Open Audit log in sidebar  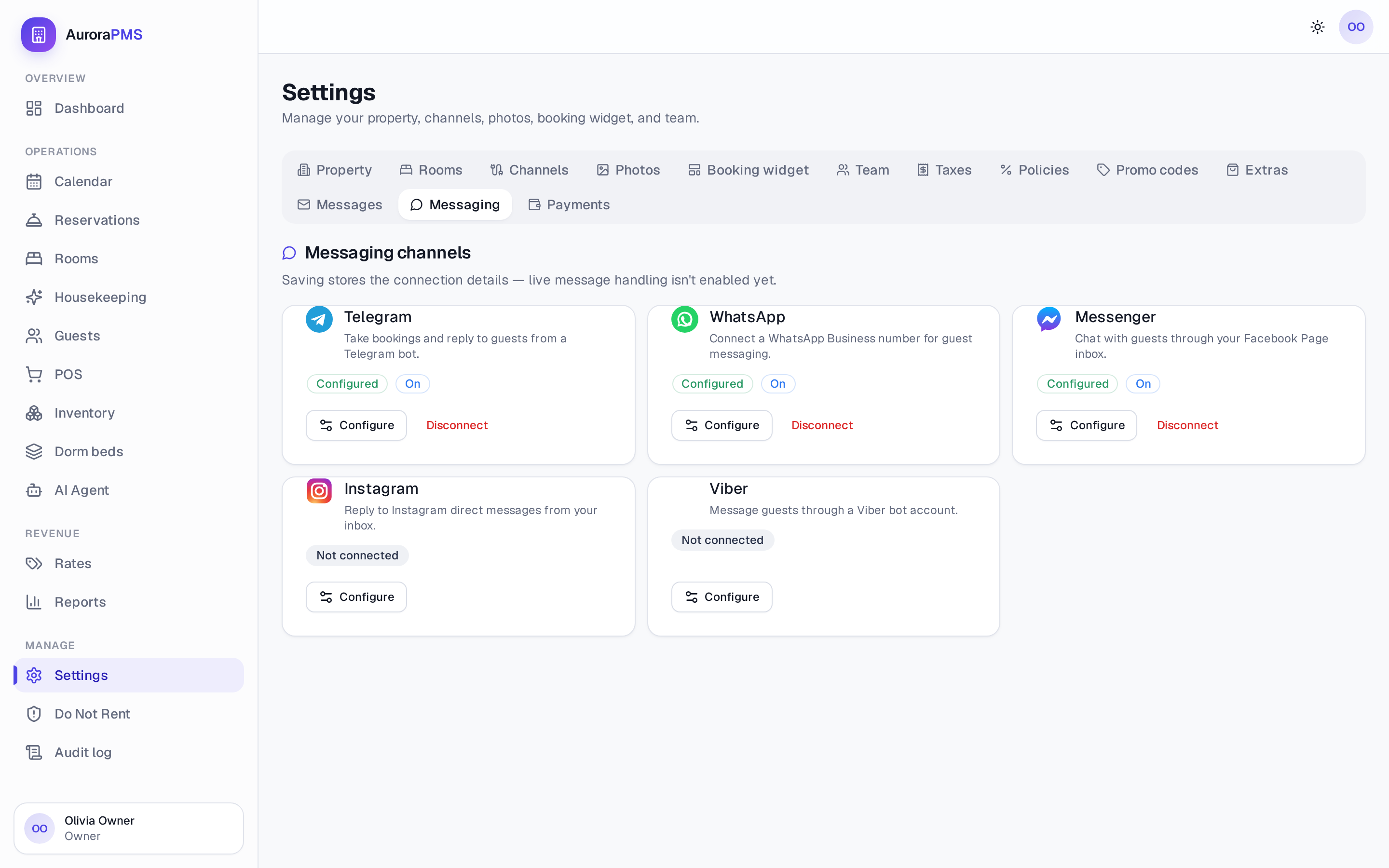[129, 752]
